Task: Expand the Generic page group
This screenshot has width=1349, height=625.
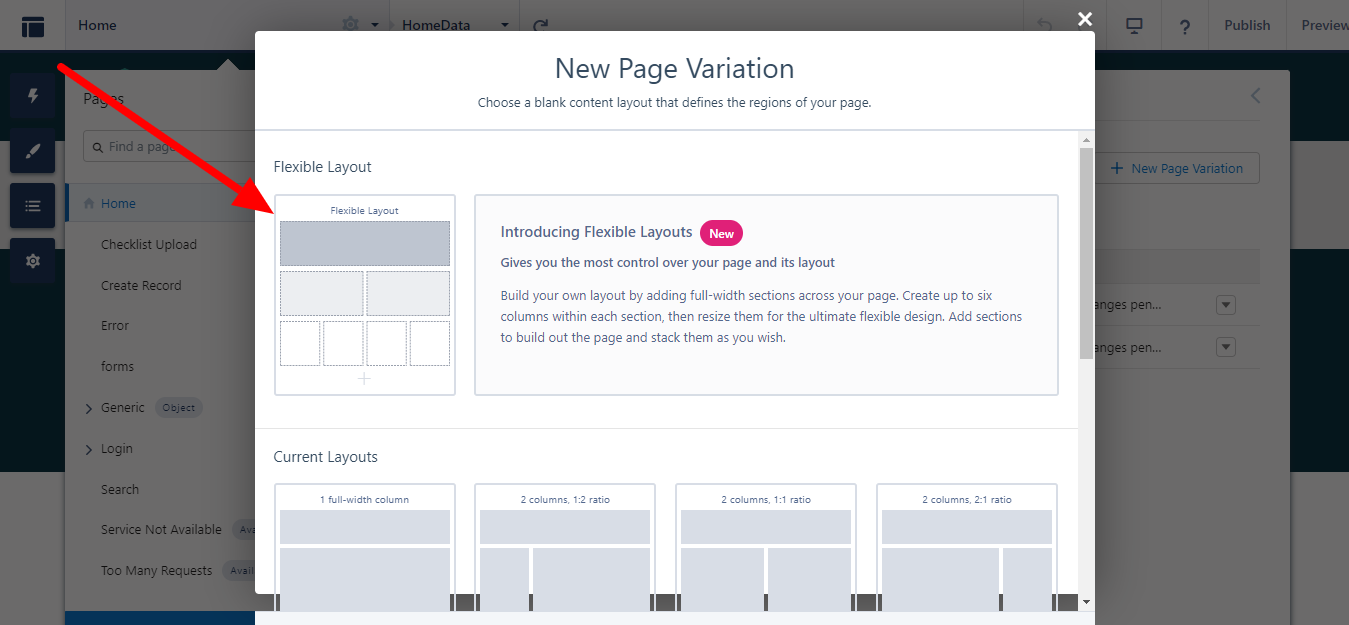Action: 89,408
